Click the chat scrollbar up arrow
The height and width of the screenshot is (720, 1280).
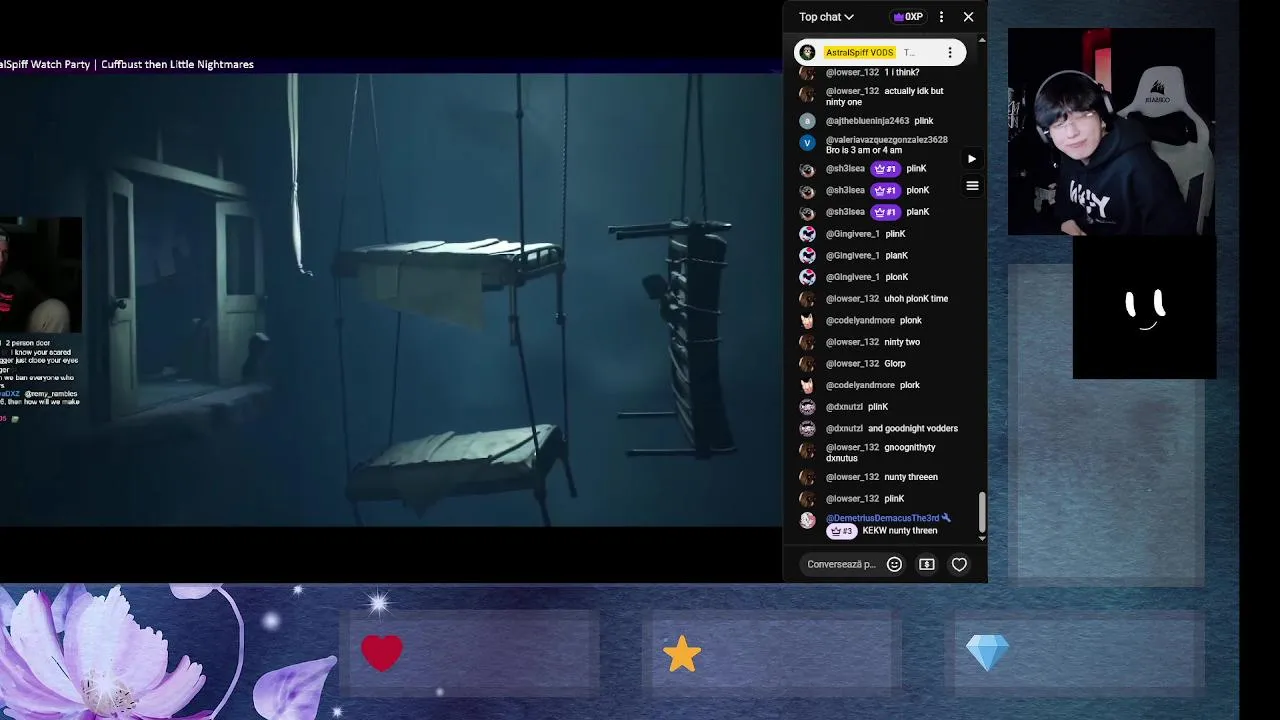click(x=981, y=40)
